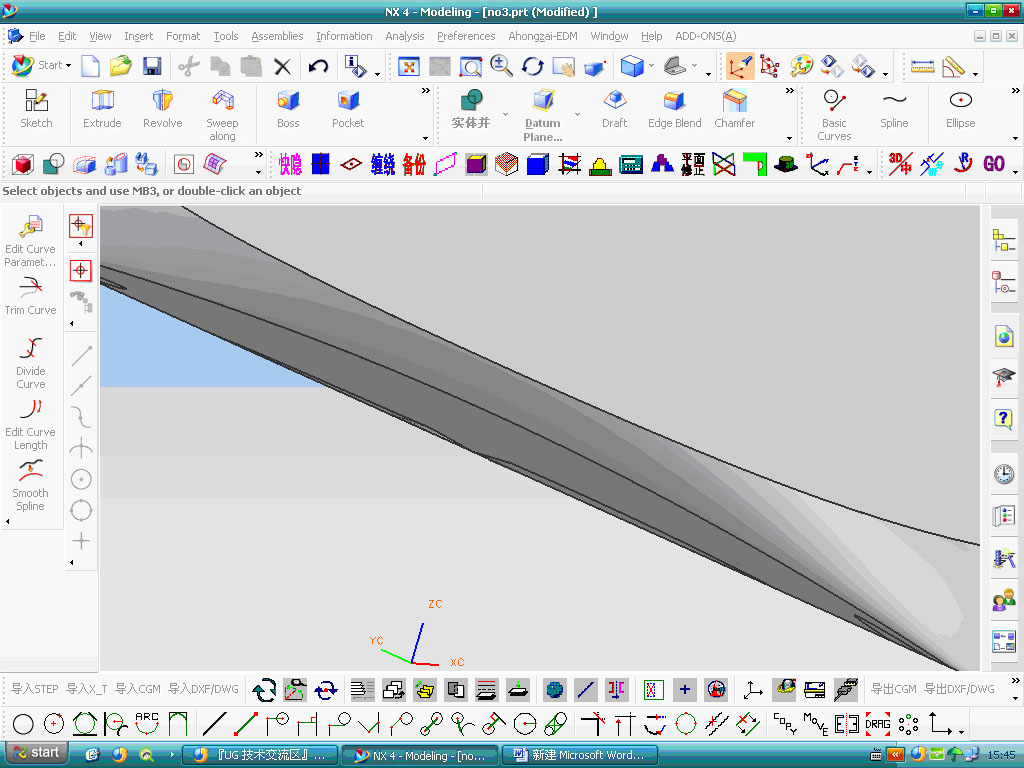Select the Zoom in/out magnifier
This screenshot has height=768, width=1024.
[x=501, y=66]
